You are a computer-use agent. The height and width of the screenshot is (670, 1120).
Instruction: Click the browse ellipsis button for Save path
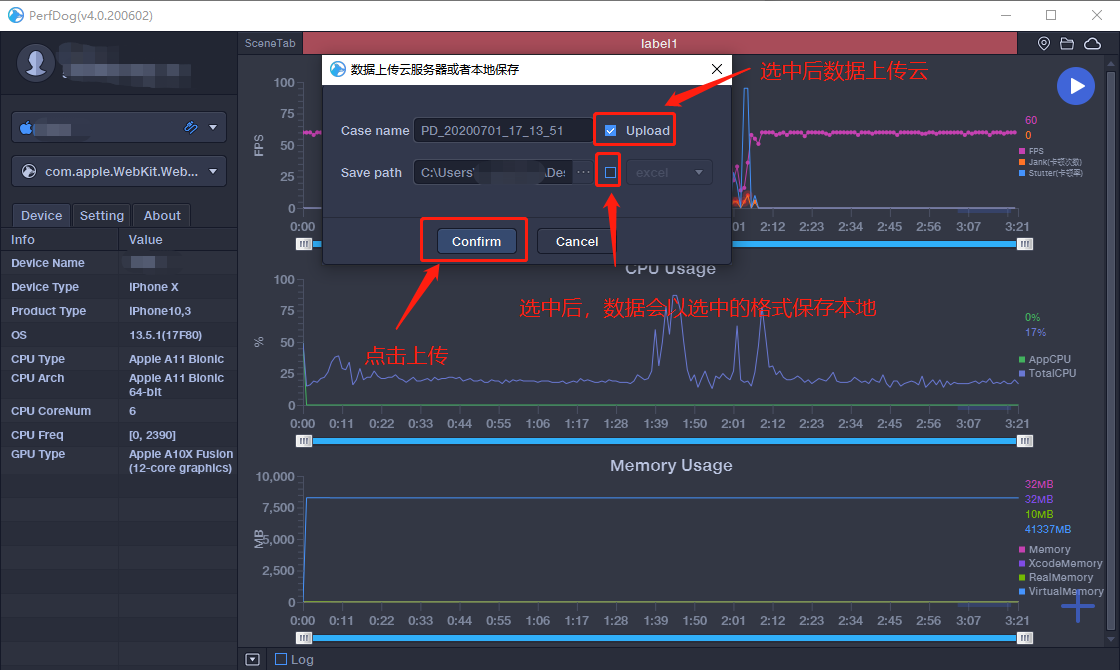(x=584, y=172)
